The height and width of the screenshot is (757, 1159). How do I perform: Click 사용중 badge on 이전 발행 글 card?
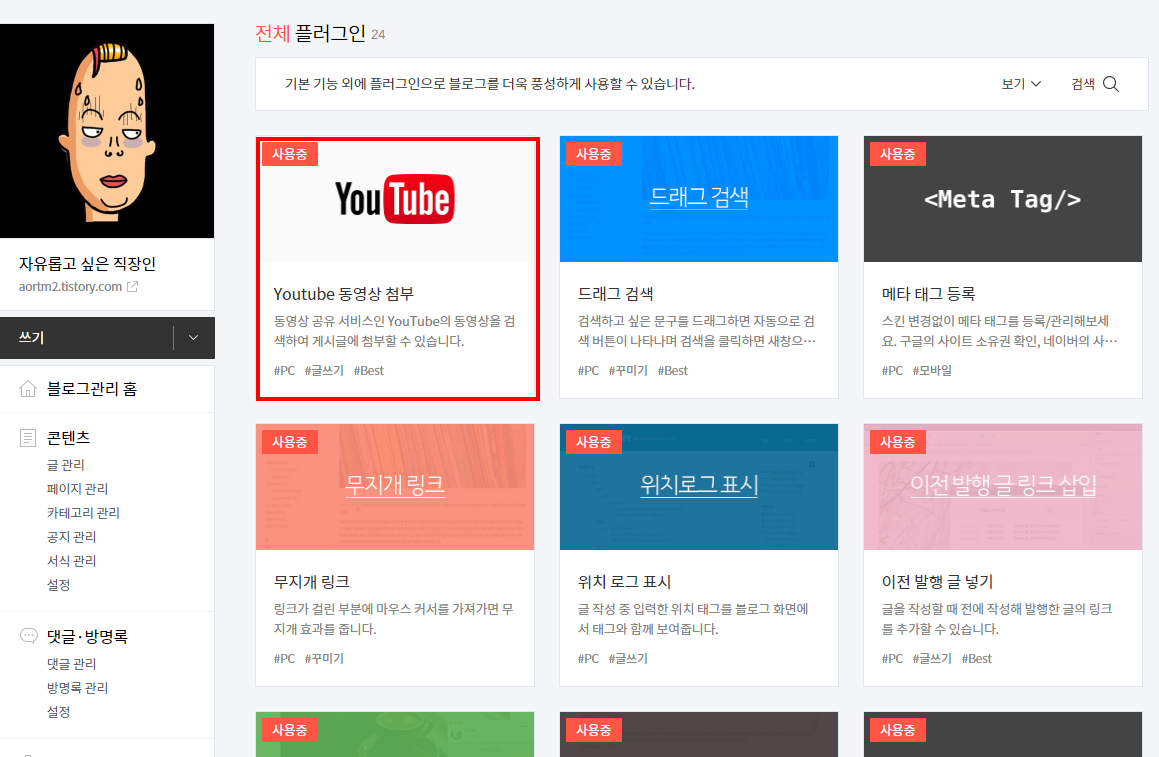click(x=898, y=442)
